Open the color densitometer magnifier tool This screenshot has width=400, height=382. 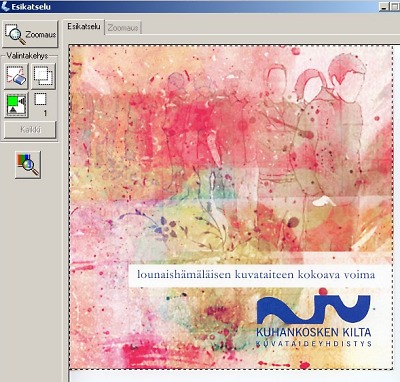pyautogui.click(x=28, y=165)
